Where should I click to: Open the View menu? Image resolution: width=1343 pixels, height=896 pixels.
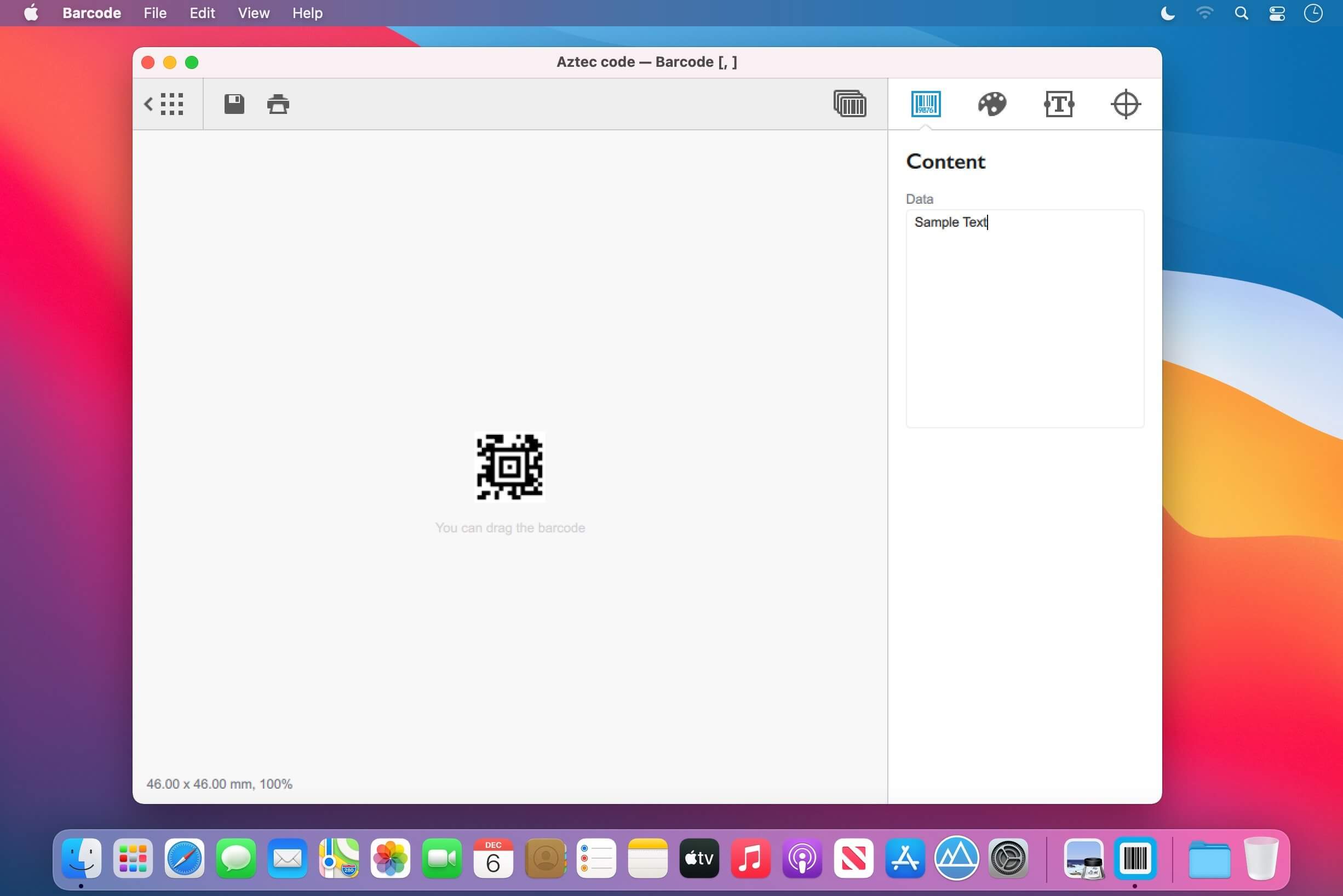click(254, 13)
